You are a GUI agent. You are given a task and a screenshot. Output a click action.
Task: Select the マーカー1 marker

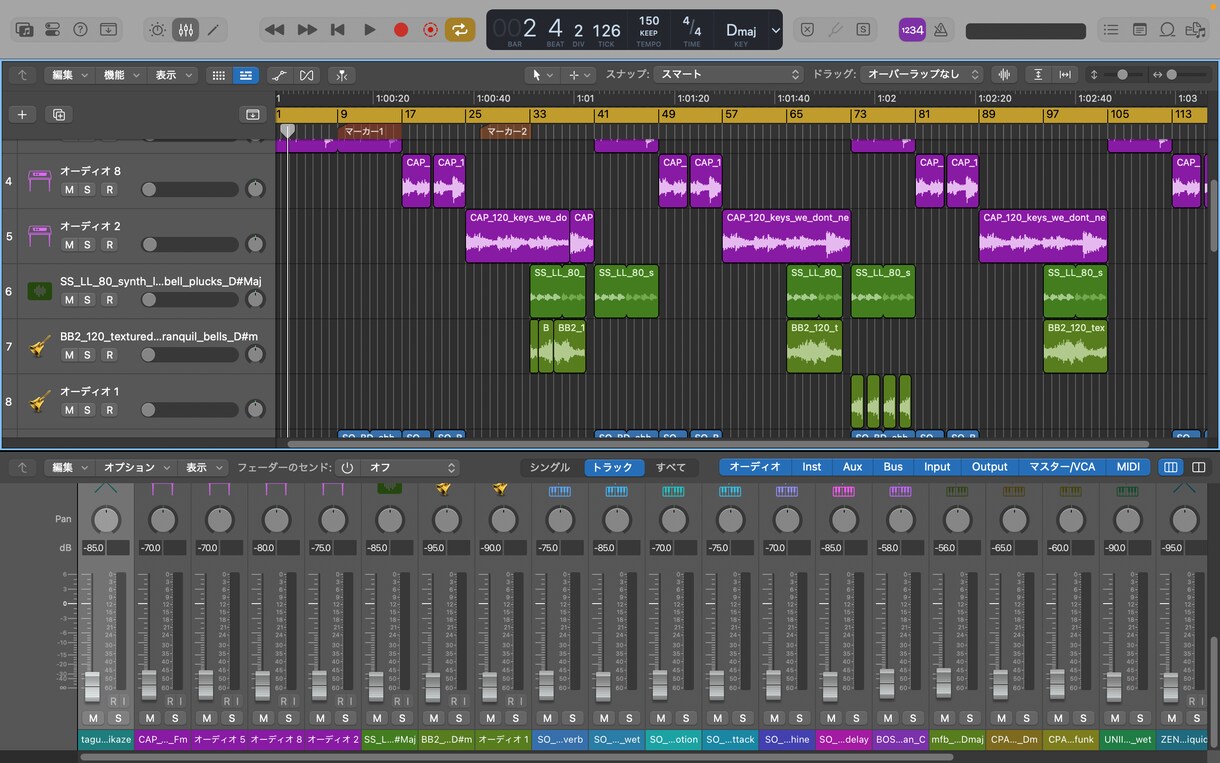click(369, 131)
